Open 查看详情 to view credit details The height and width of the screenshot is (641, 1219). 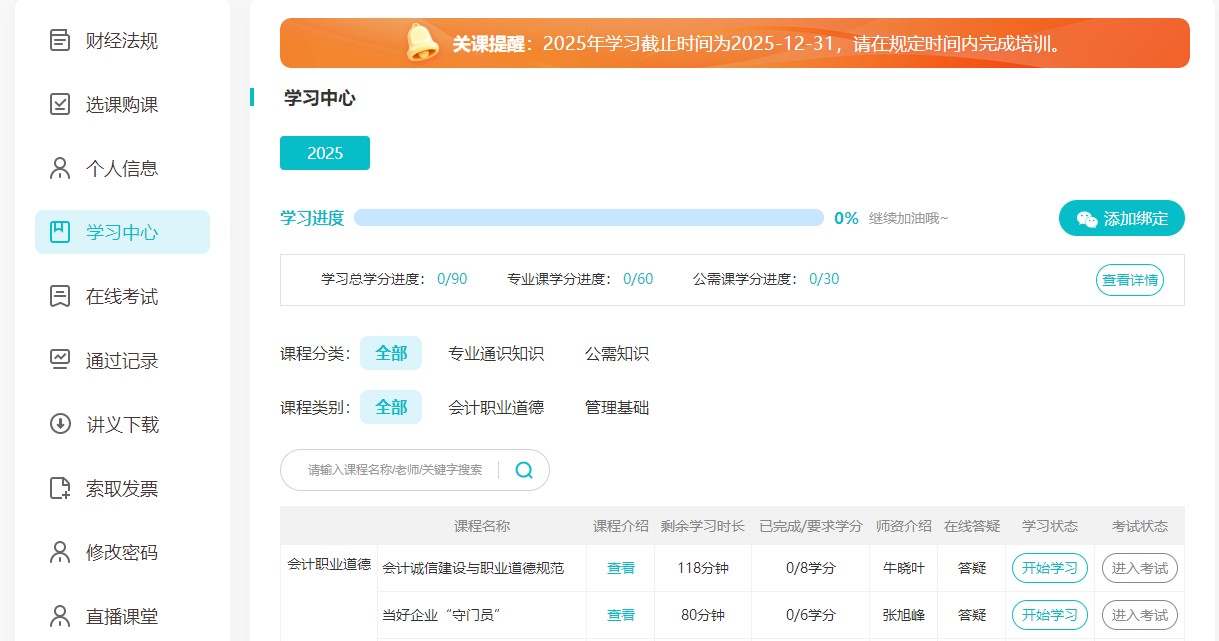pos(1129,280)
